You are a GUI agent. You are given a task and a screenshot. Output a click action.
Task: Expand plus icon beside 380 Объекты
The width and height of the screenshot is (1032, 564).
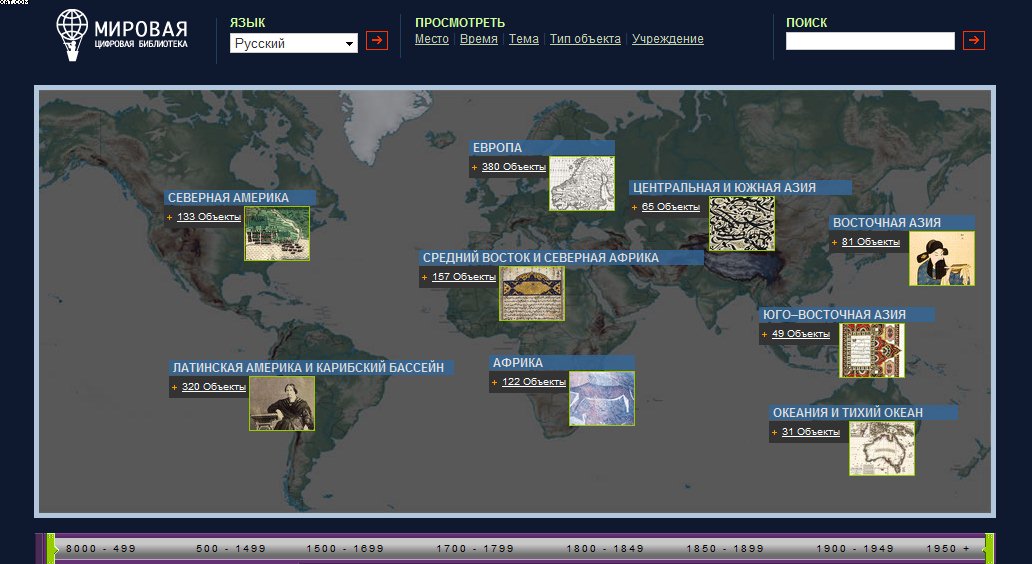pos(474,168)
